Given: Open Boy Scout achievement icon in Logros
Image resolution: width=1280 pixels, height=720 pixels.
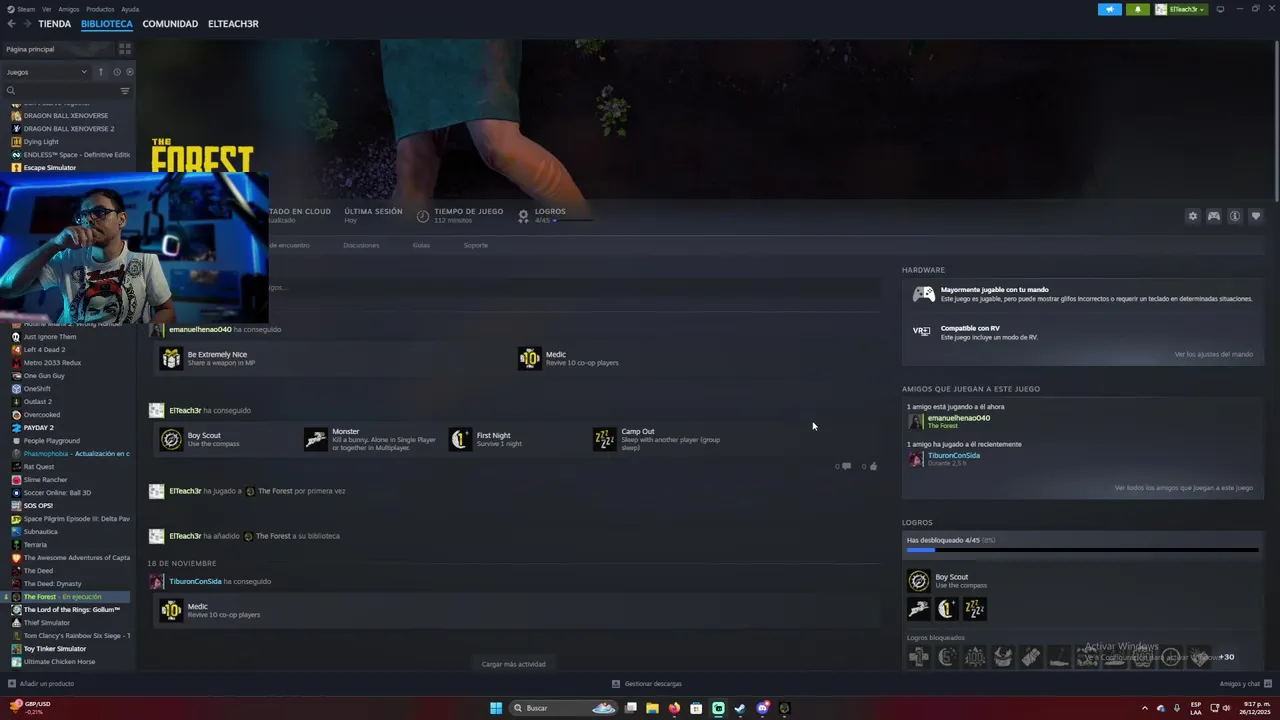Looking at the screenshot, I should pyautogui.click(x=918, y=580).
